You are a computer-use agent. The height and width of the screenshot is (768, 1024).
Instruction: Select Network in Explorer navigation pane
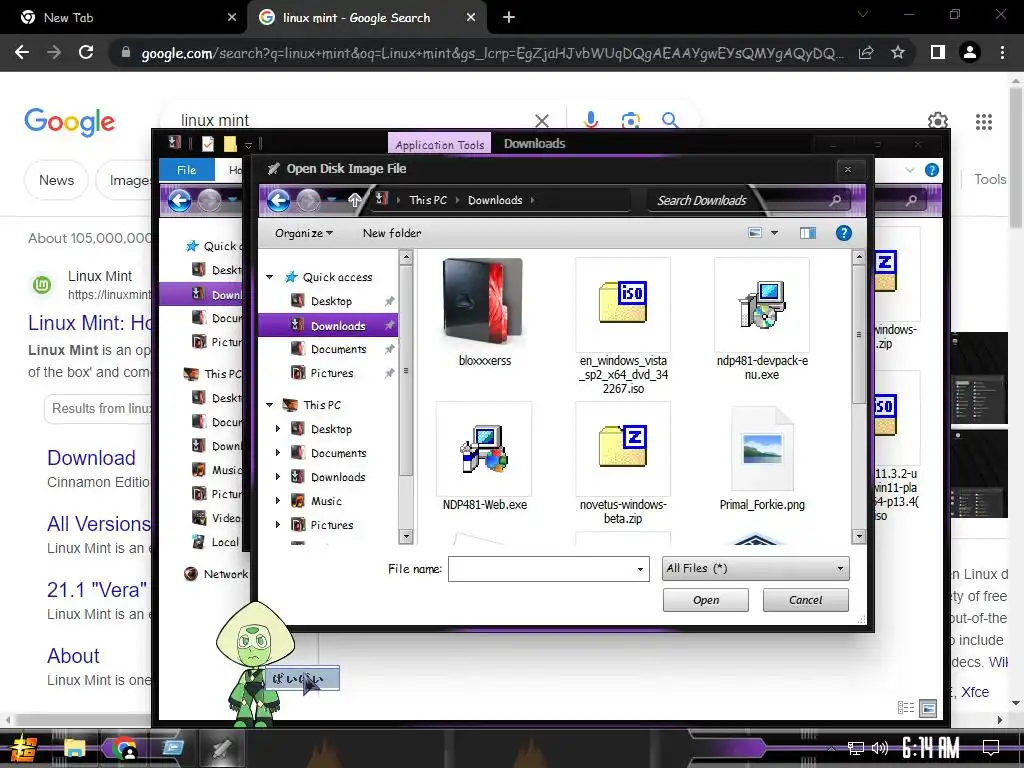tap(225, 574)
